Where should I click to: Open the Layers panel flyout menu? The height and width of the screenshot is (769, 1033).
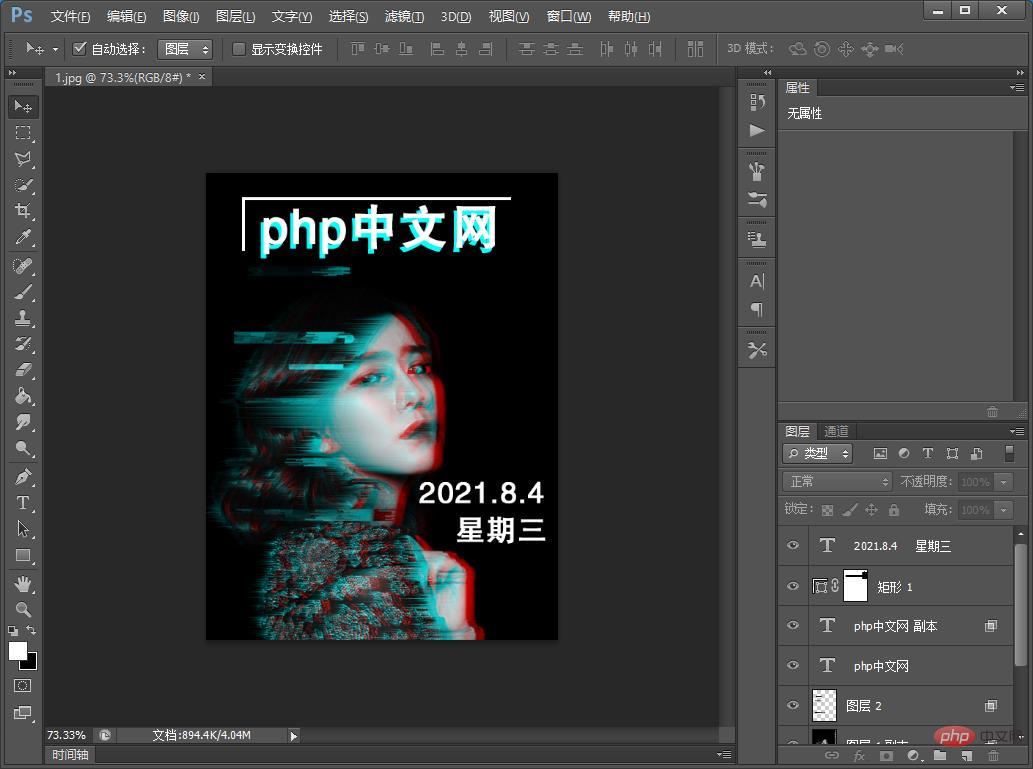(1017, 432)
